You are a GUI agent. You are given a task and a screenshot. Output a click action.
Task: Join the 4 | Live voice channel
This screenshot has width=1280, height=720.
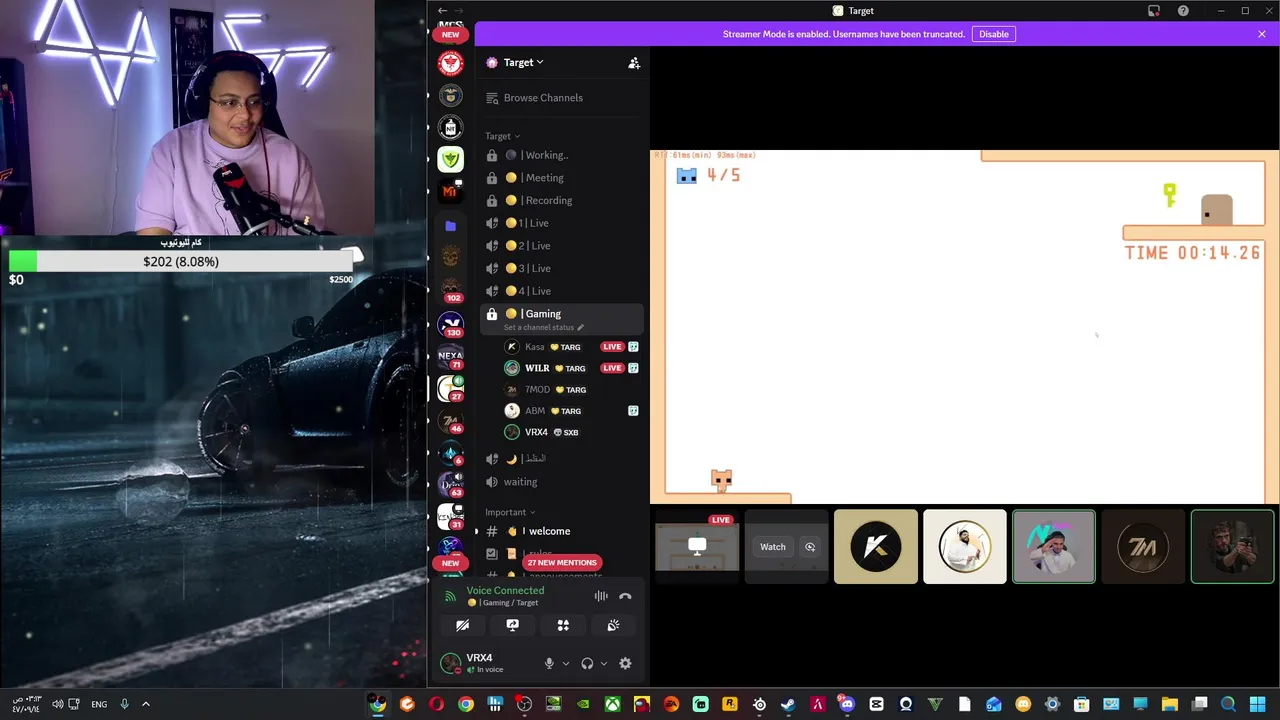pos(562,291)
